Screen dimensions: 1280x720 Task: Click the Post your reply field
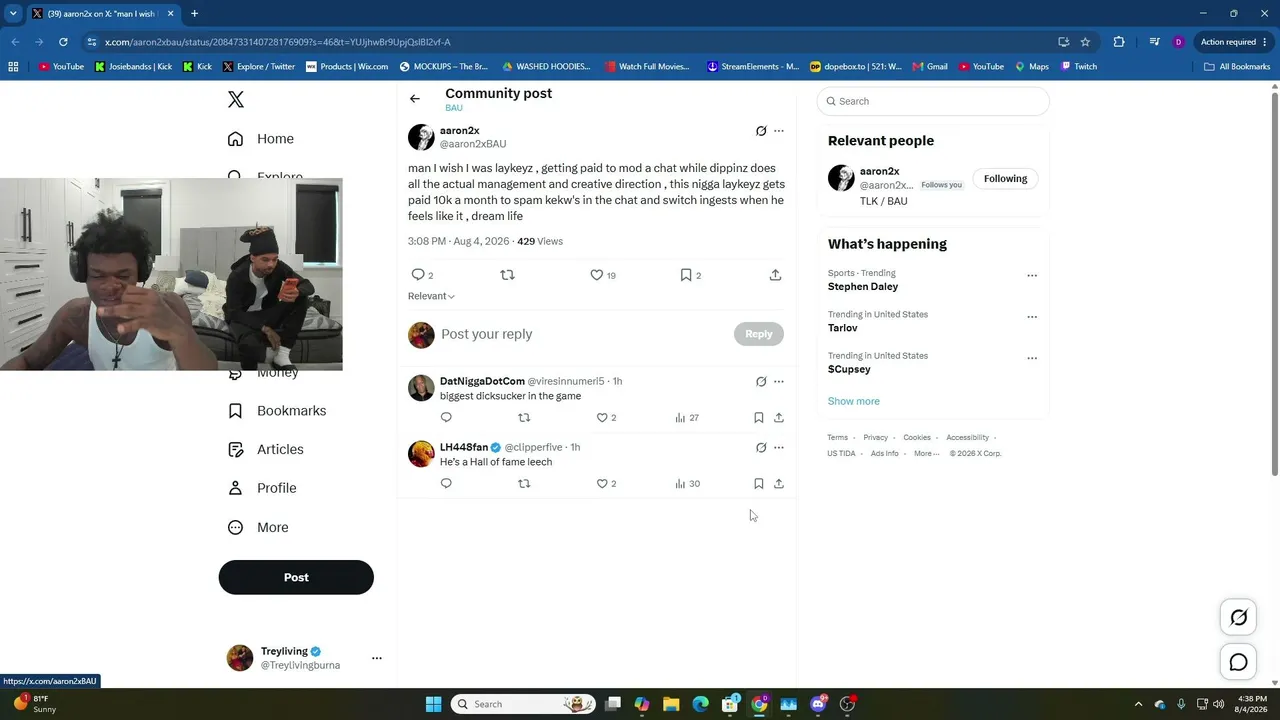tap(584, 334)
